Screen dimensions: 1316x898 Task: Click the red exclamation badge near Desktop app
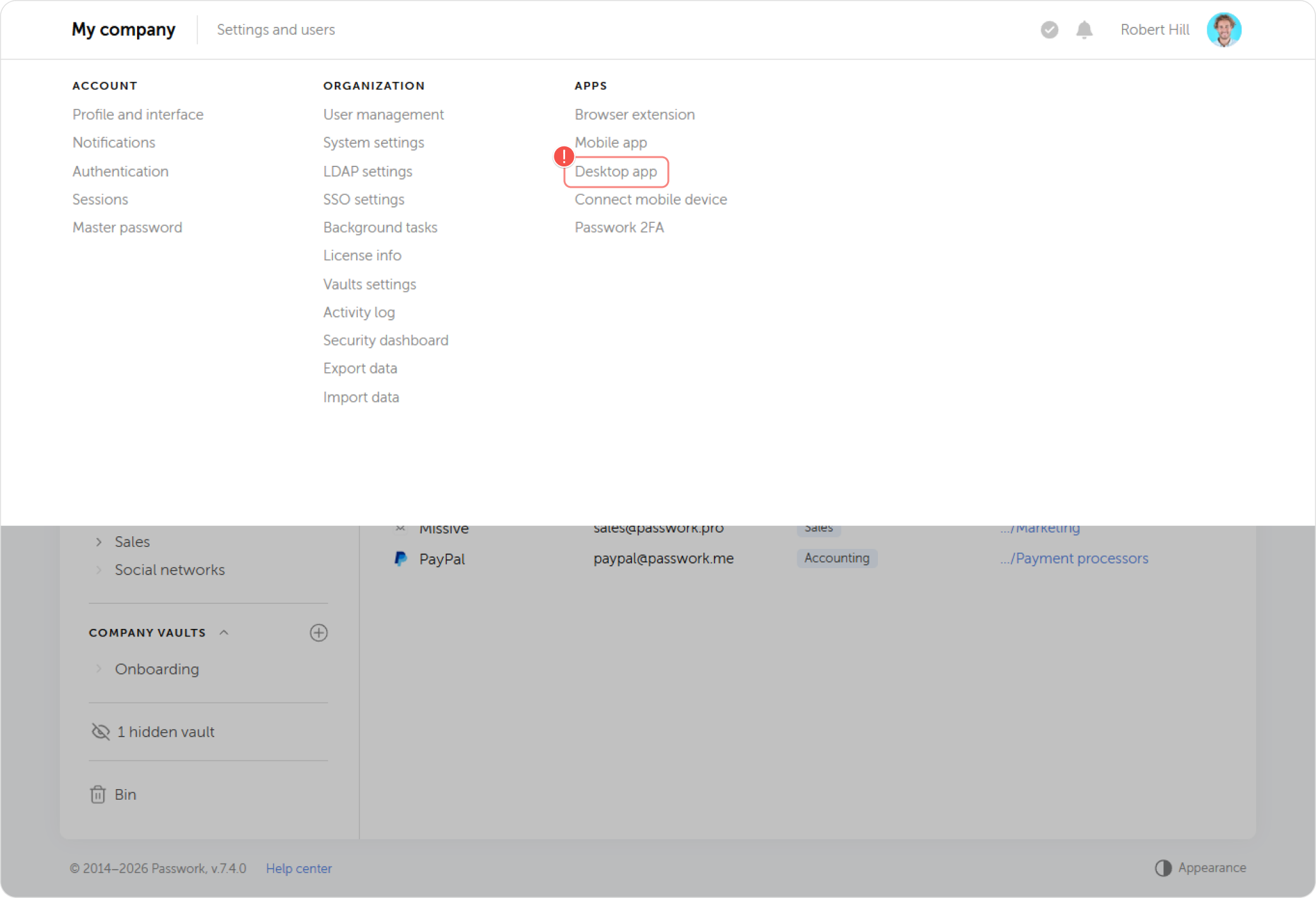click(564, 156)
